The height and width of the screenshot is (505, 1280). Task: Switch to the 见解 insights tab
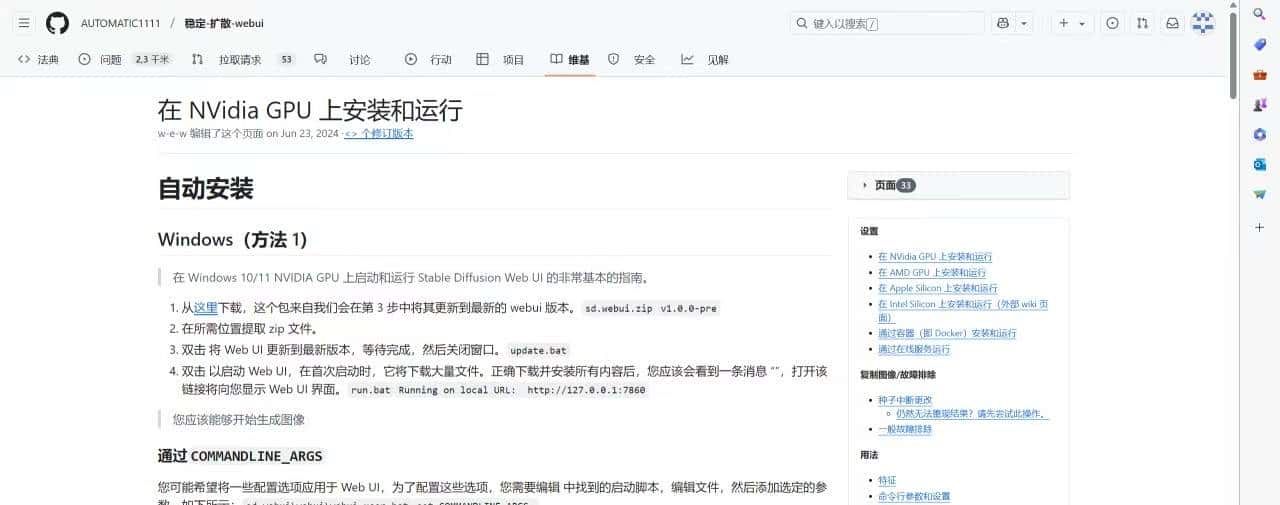(x=705, y=60)
